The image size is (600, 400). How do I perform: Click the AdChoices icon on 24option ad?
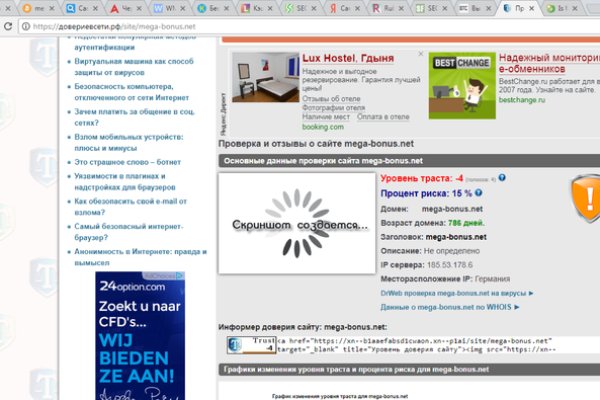coord(180,275)
